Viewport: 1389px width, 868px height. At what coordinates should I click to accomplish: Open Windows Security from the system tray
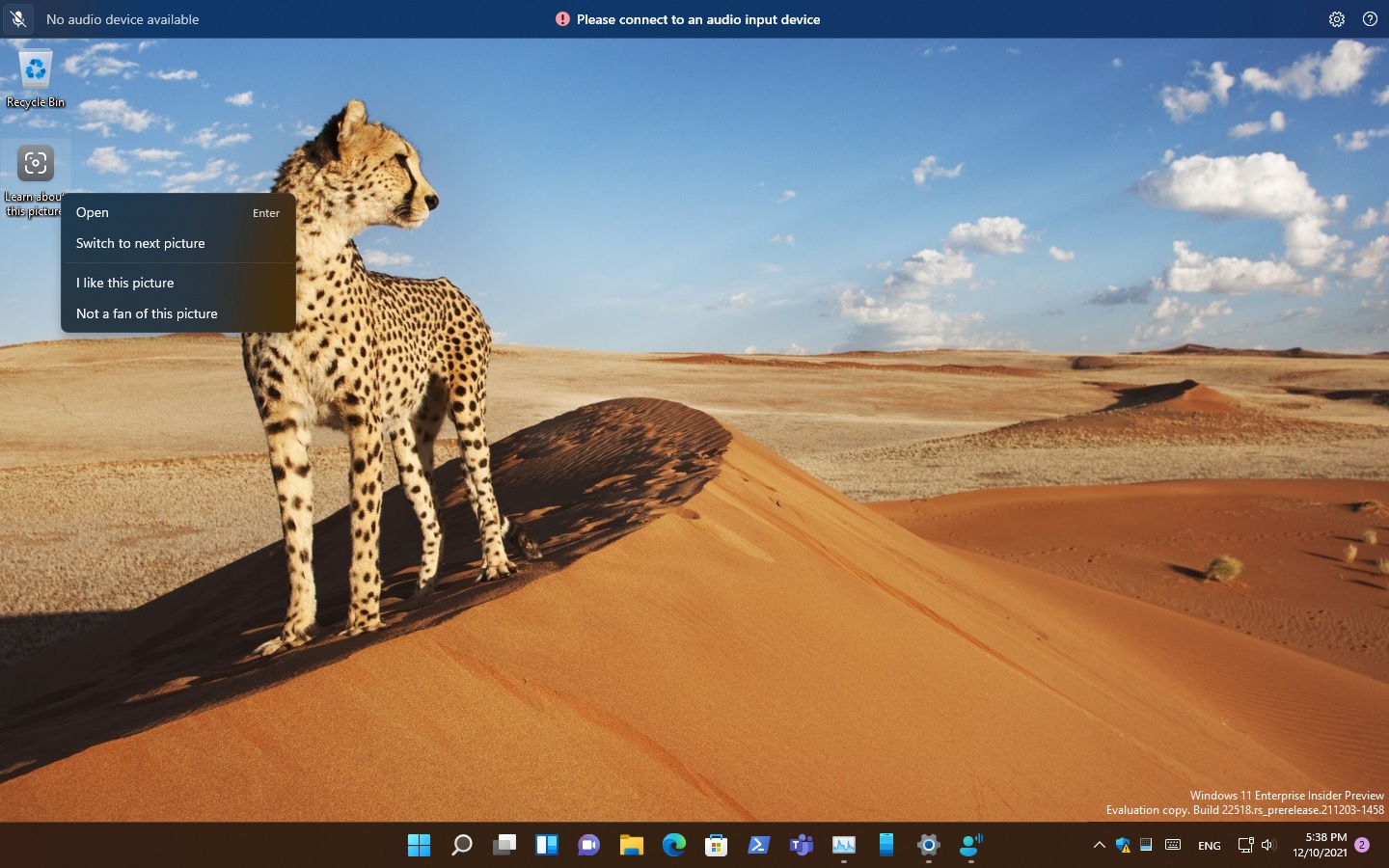(1123, 845)
